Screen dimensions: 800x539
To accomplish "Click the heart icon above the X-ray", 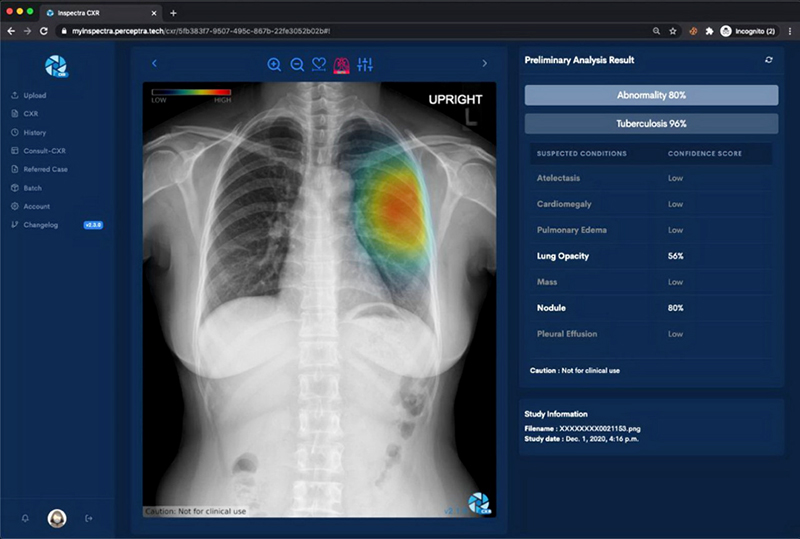I will [319, 65].
